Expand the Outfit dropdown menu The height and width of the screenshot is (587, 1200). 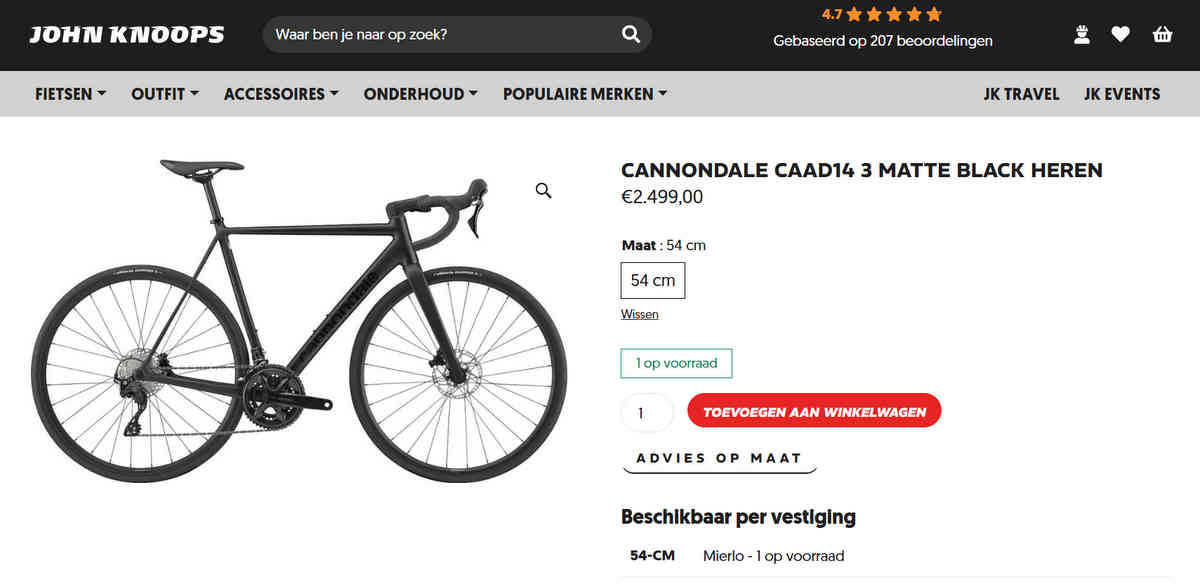point(165,94)
